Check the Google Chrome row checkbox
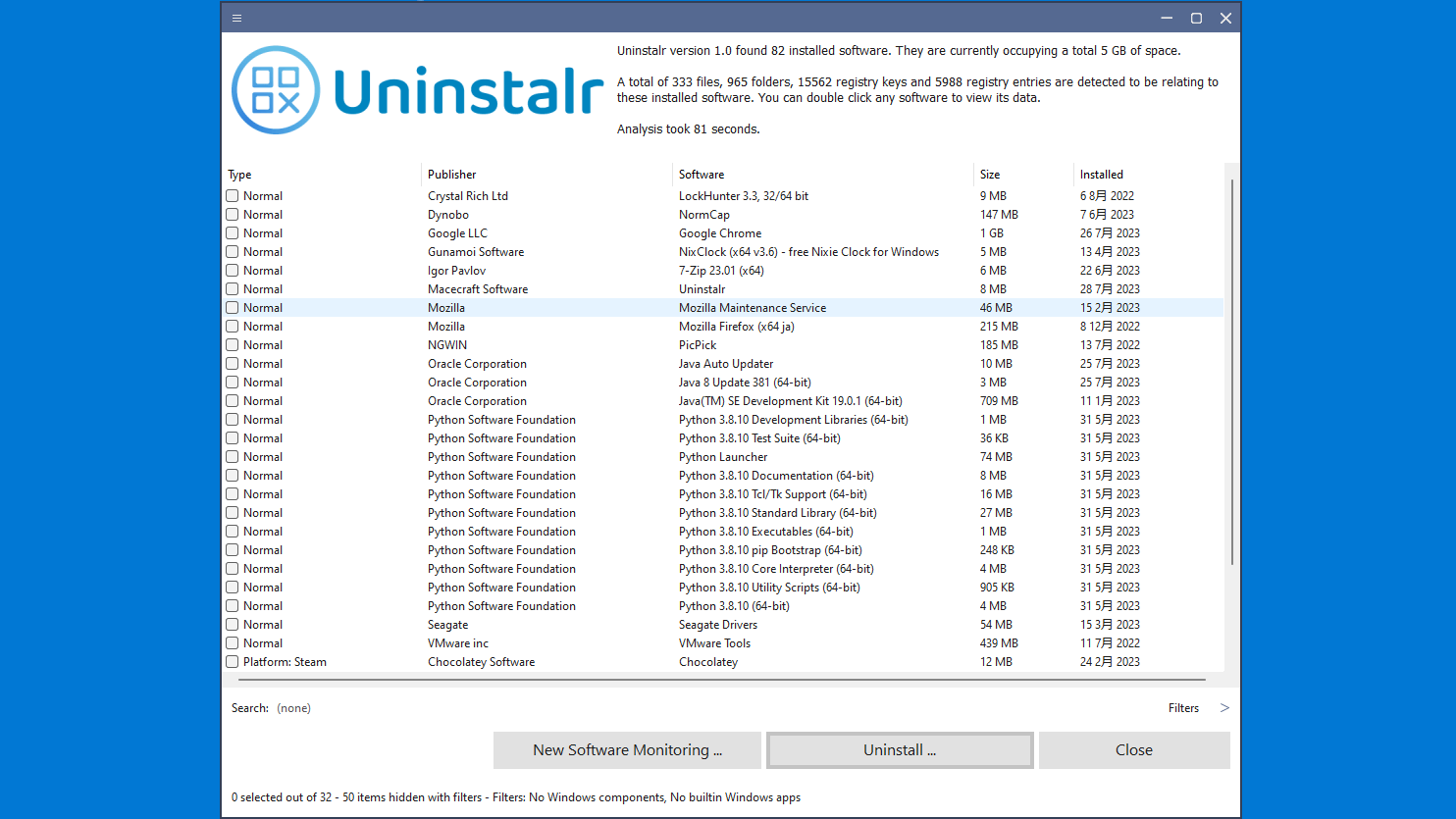The image size is (1456, 819). [233, 233]
